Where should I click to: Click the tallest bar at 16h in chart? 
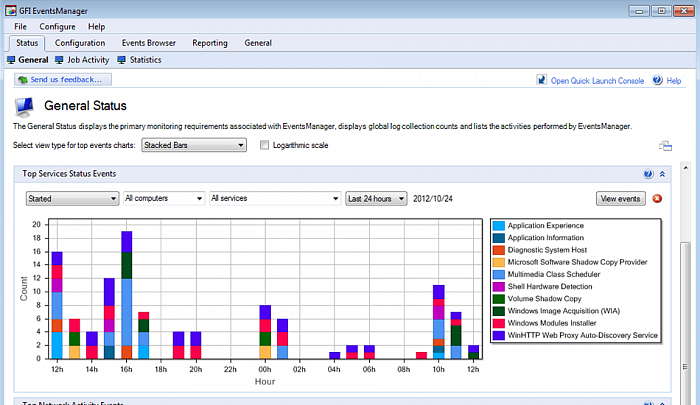[x=126, y=295]
